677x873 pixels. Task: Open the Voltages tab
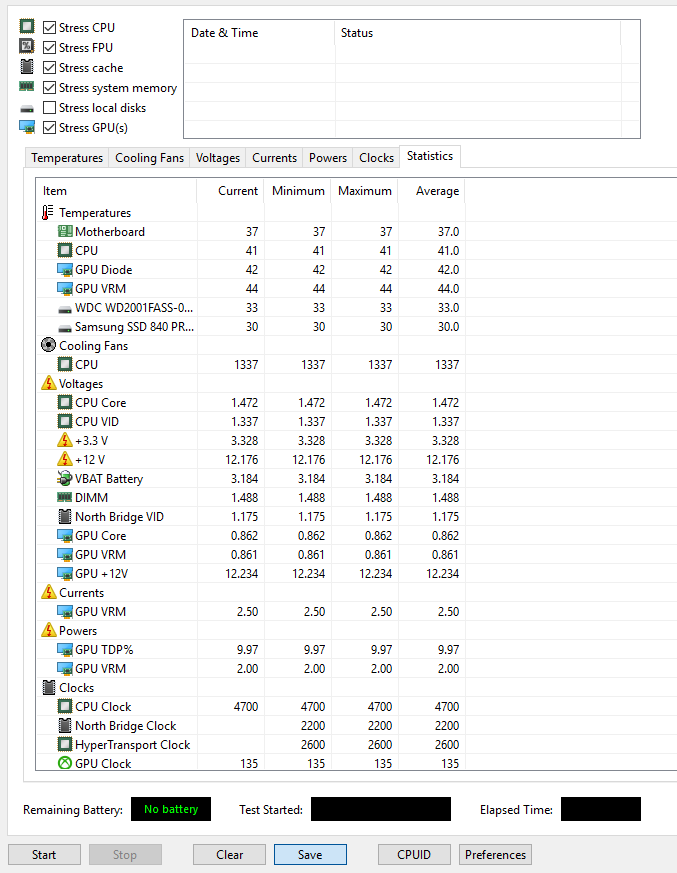pos(218,158)
